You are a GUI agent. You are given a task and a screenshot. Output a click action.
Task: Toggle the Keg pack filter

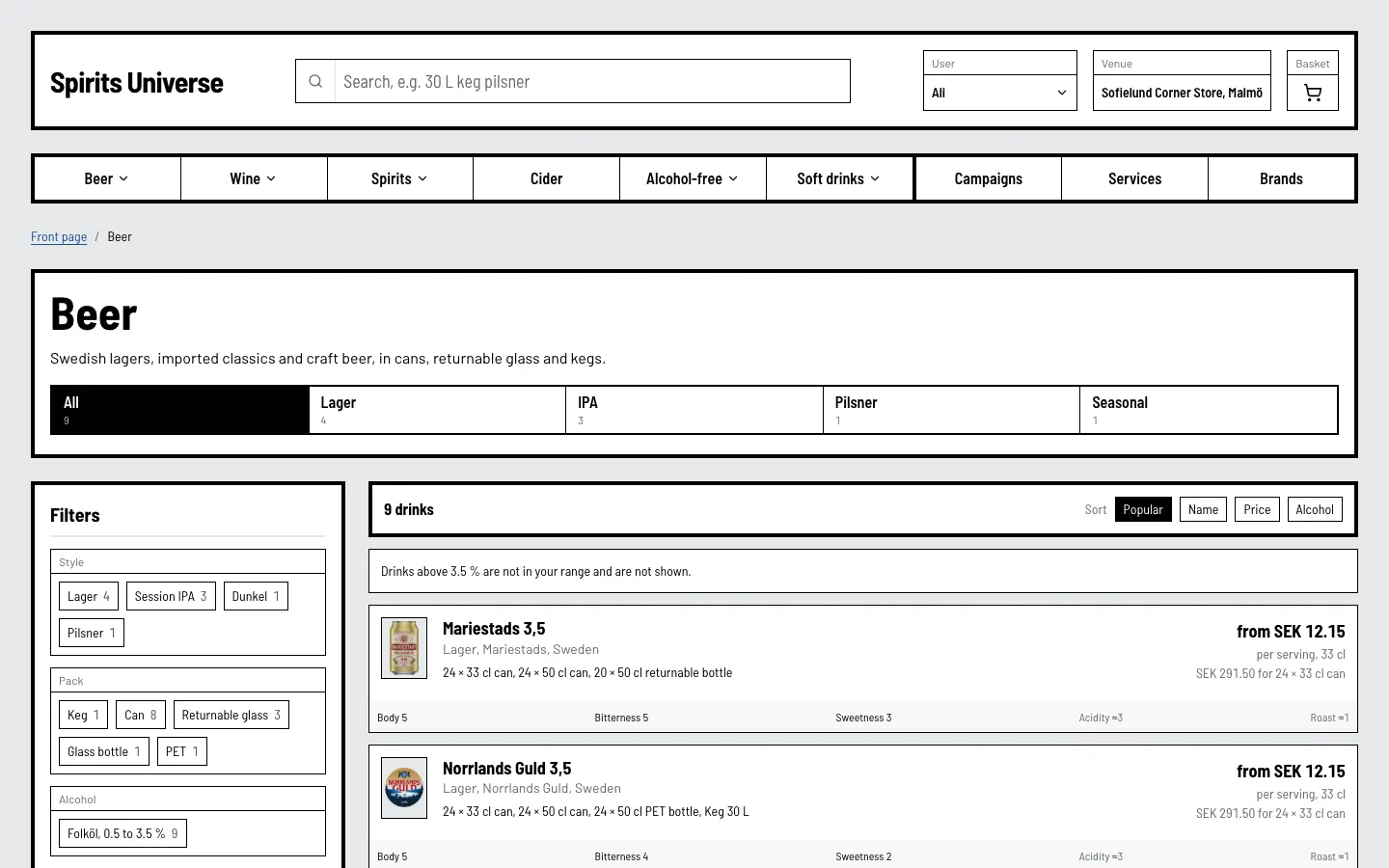83,715
